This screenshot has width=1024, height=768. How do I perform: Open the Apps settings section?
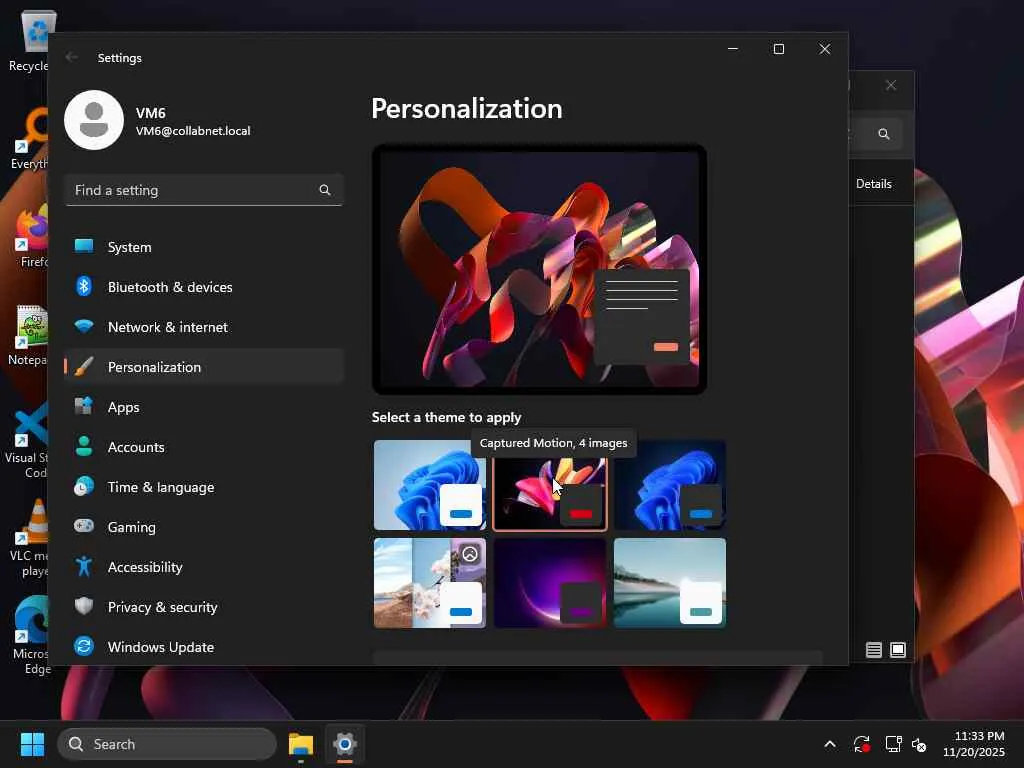pos(204,407)
